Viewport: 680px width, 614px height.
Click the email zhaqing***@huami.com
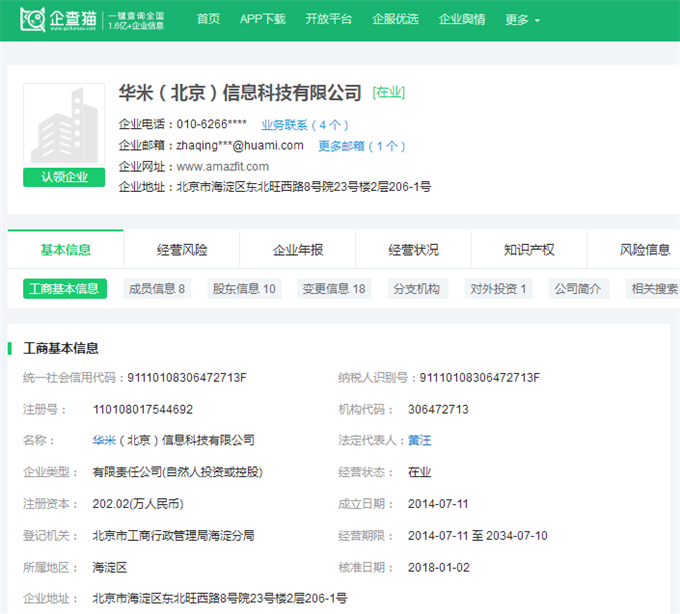(240, 146)
